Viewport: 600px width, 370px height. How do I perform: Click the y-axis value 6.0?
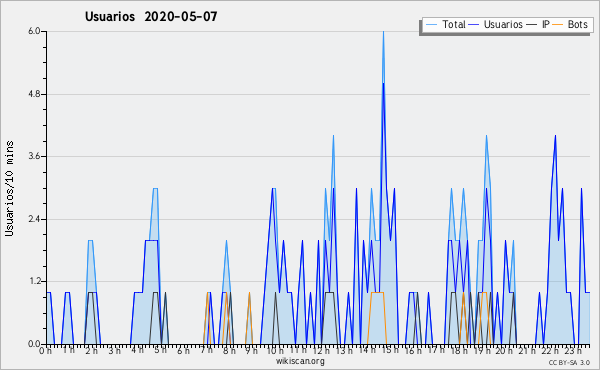tap(34, 31)
